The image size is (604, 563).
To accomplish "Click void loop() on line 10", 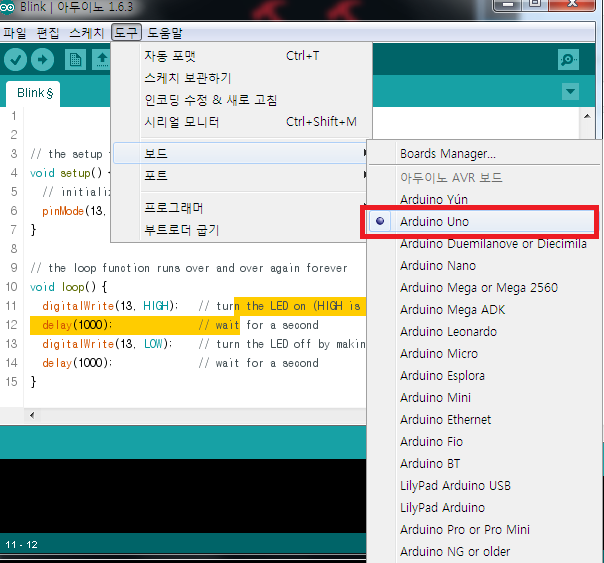I will coord(69,287).
